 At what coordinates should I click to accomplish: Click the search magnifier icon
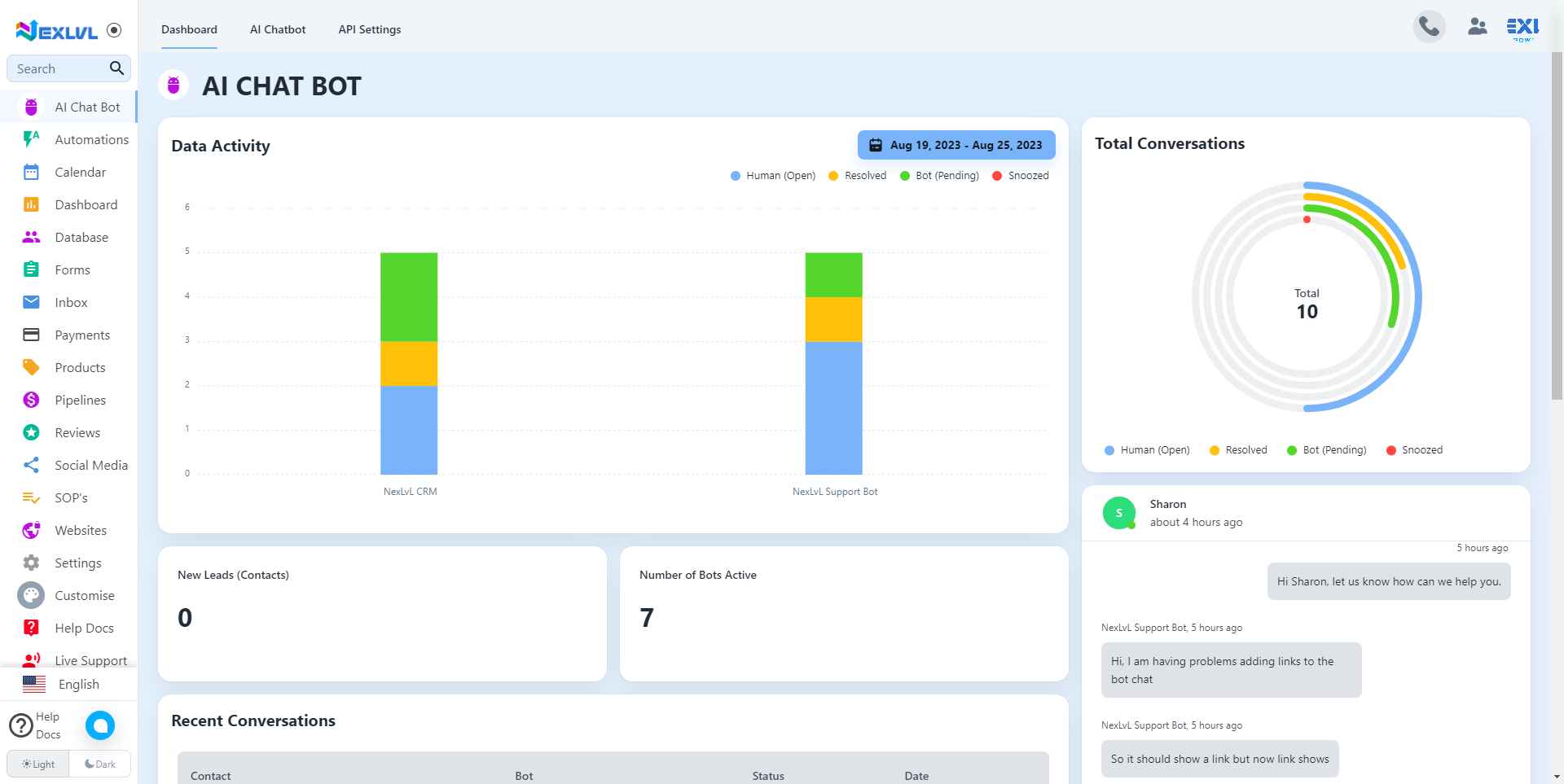(116, 68)
